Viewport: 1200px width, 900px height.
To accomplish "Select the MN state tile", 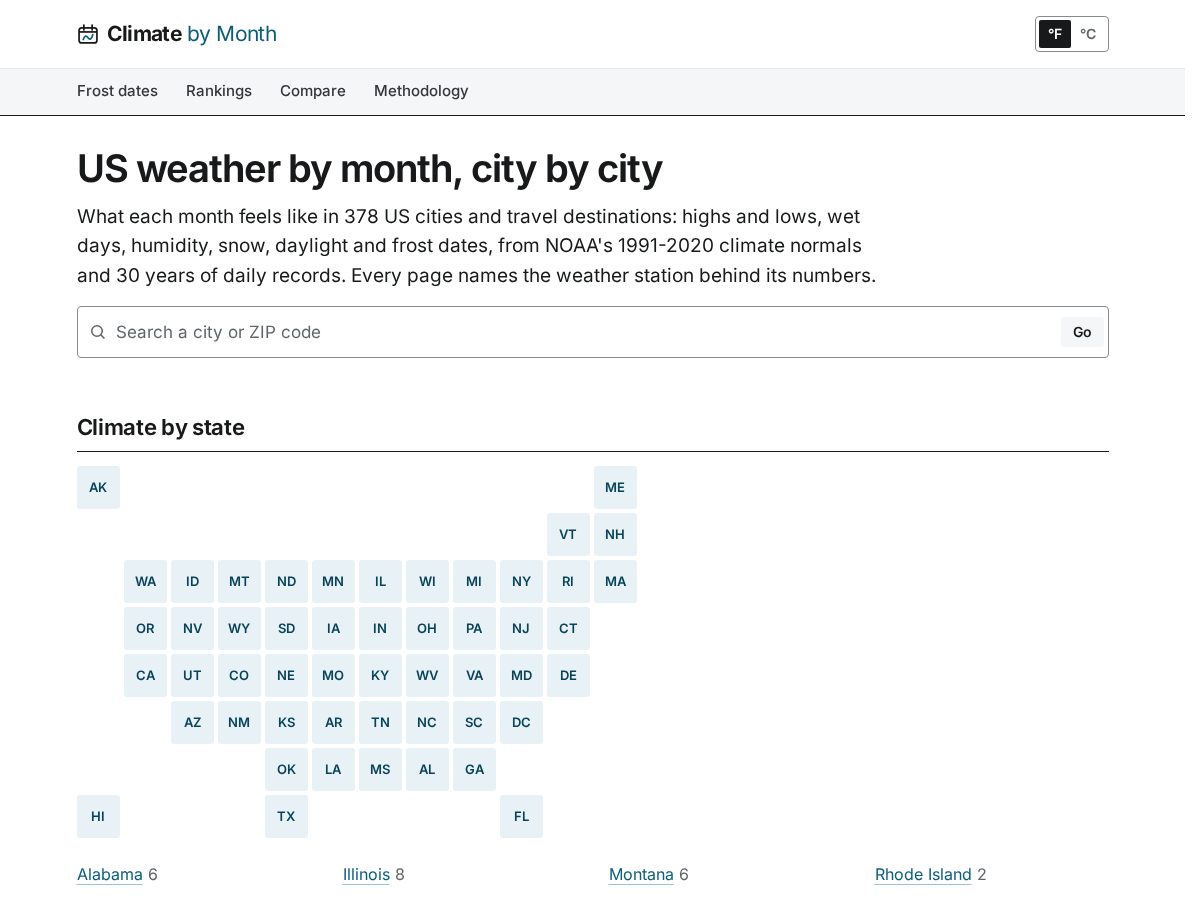I will 333,582.
